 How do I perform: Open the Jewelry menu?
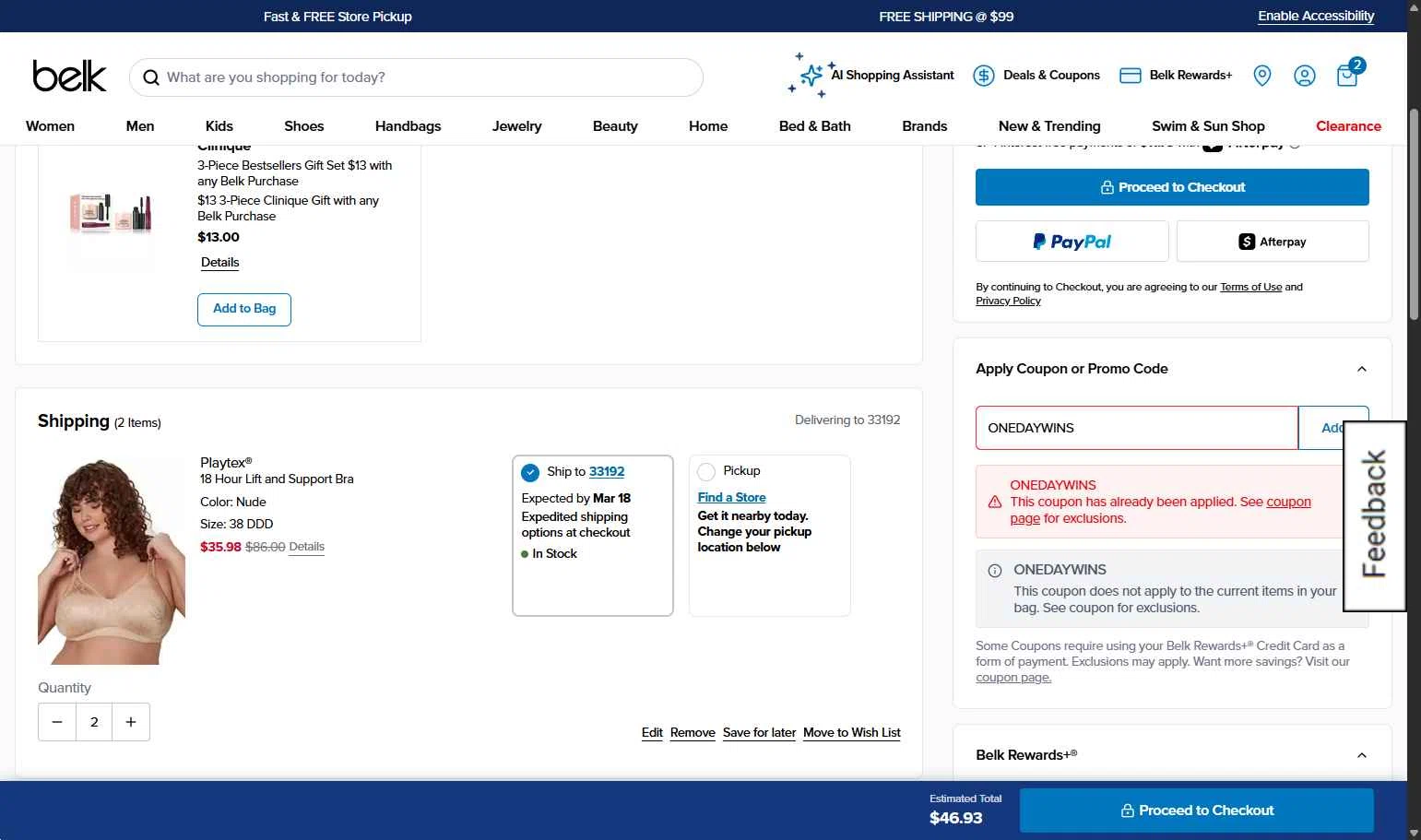point(517,126)
